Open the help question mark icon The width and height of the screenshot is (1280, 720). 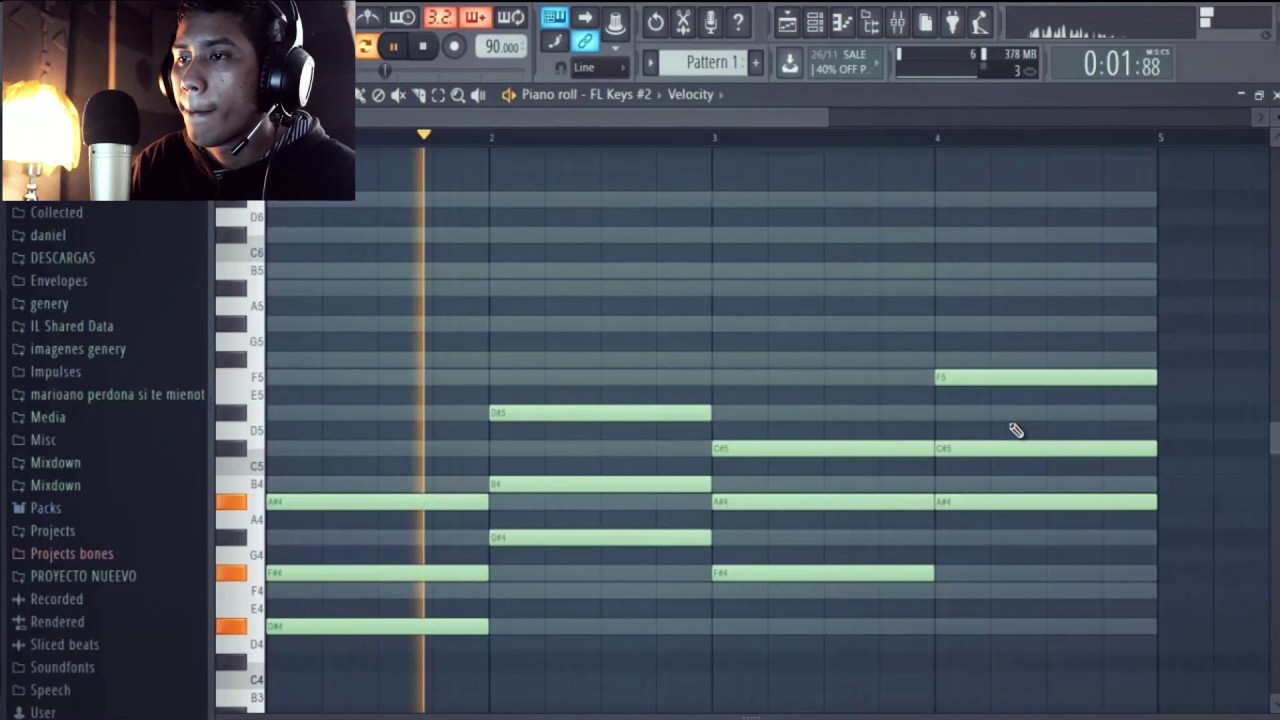pos(738,21)
